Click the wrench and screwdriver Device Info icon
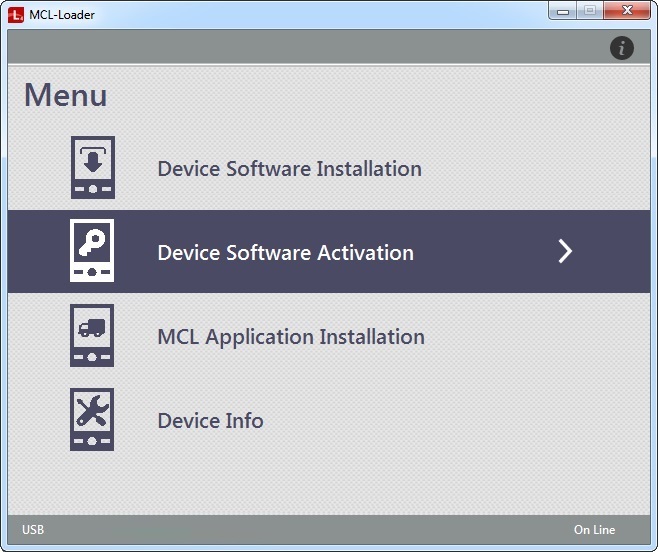Viewport: 658px width, 552px height. (x=92, y=420)
